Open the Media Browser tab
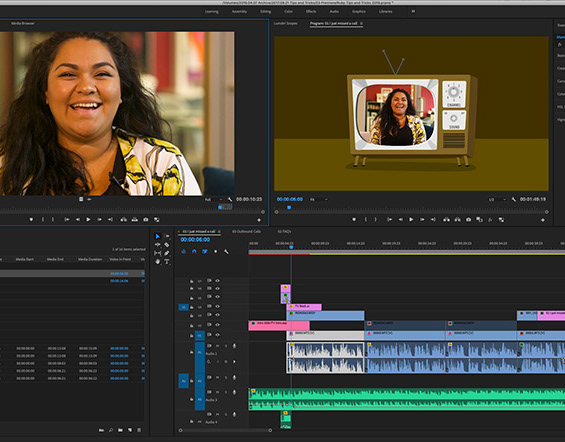The image size is (565, 442). coord(23,23)
